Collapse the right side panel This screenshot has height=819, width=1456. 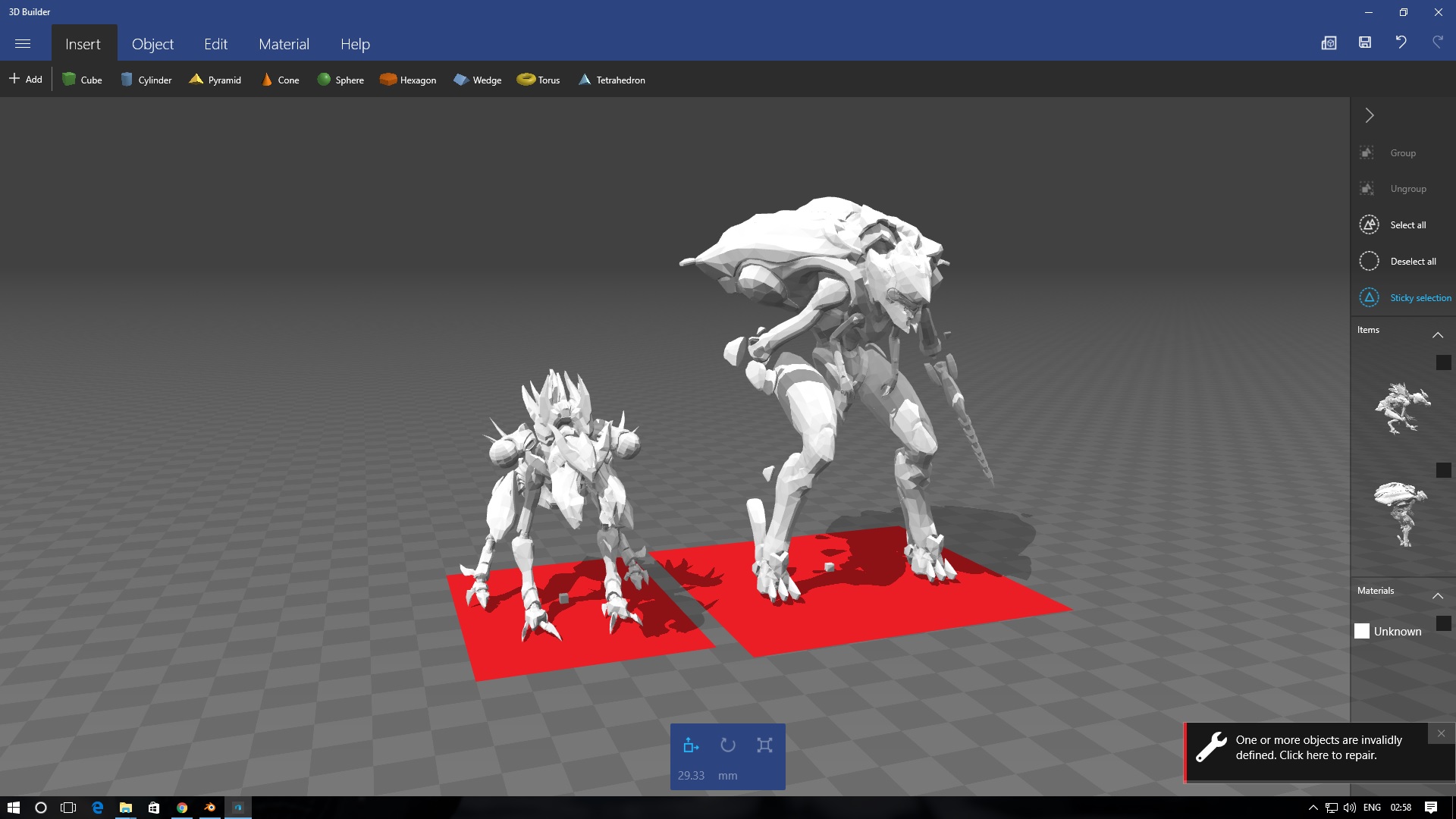pos(1370,115)
